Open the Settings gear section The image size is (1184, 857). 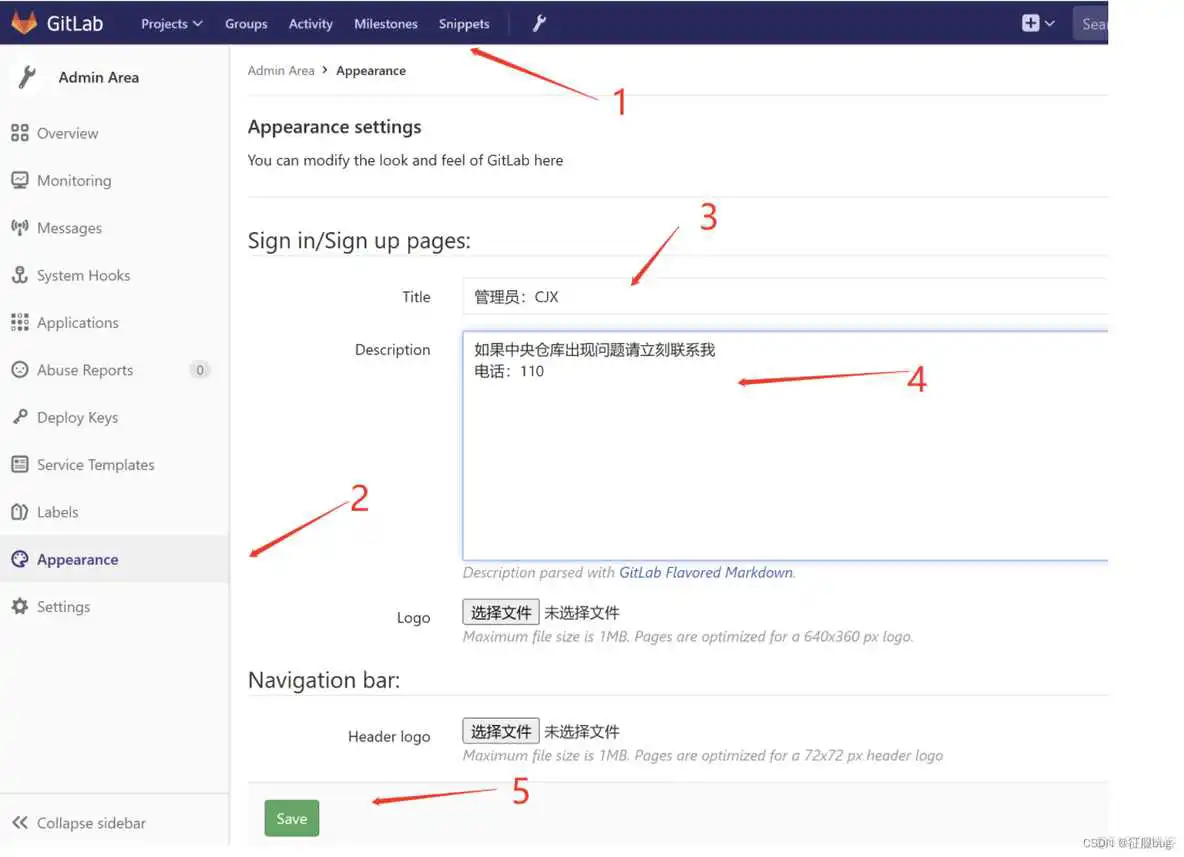coord(63,606)
